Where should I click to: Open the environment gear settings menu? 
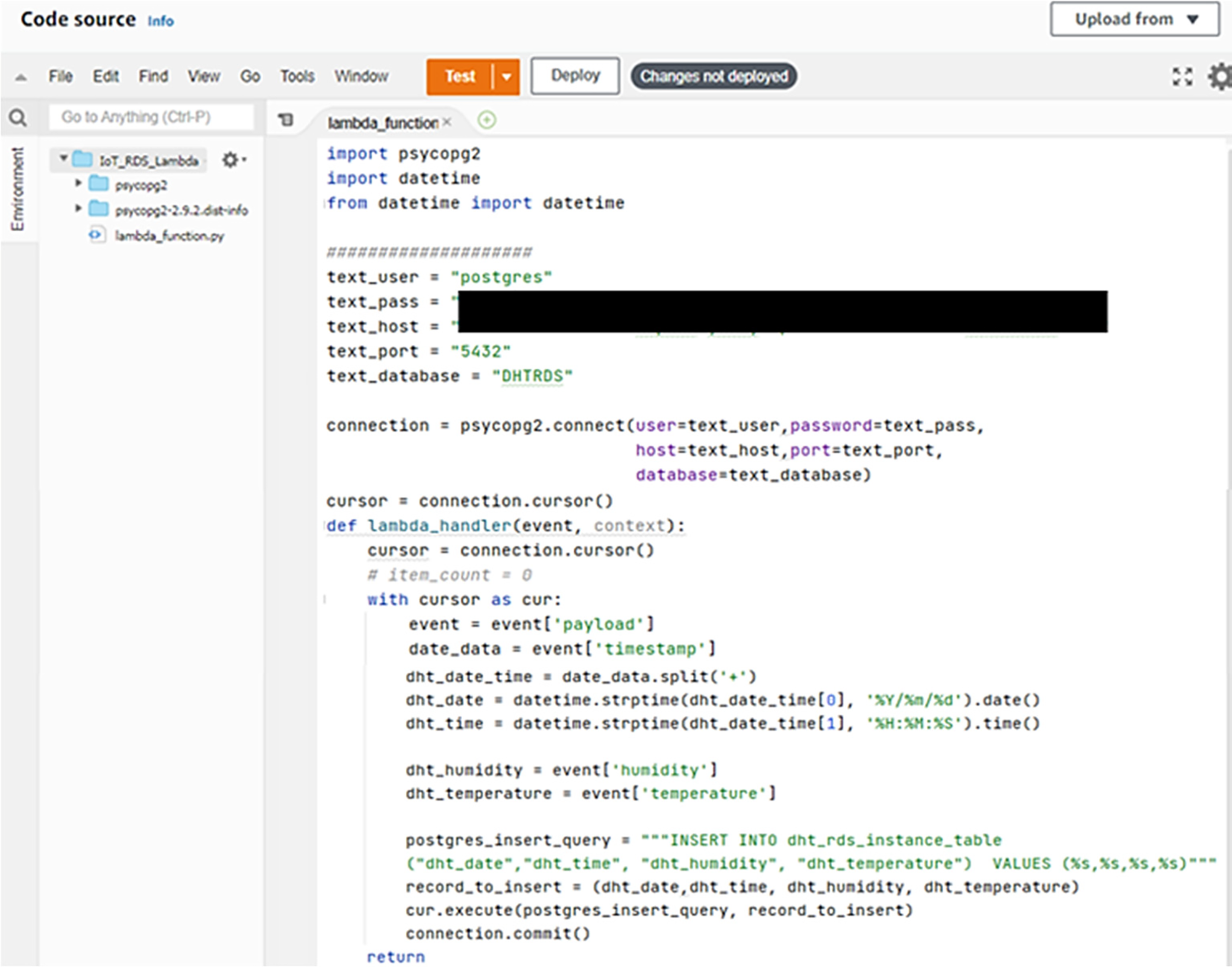pyautogui.click(x=232, y=160)
